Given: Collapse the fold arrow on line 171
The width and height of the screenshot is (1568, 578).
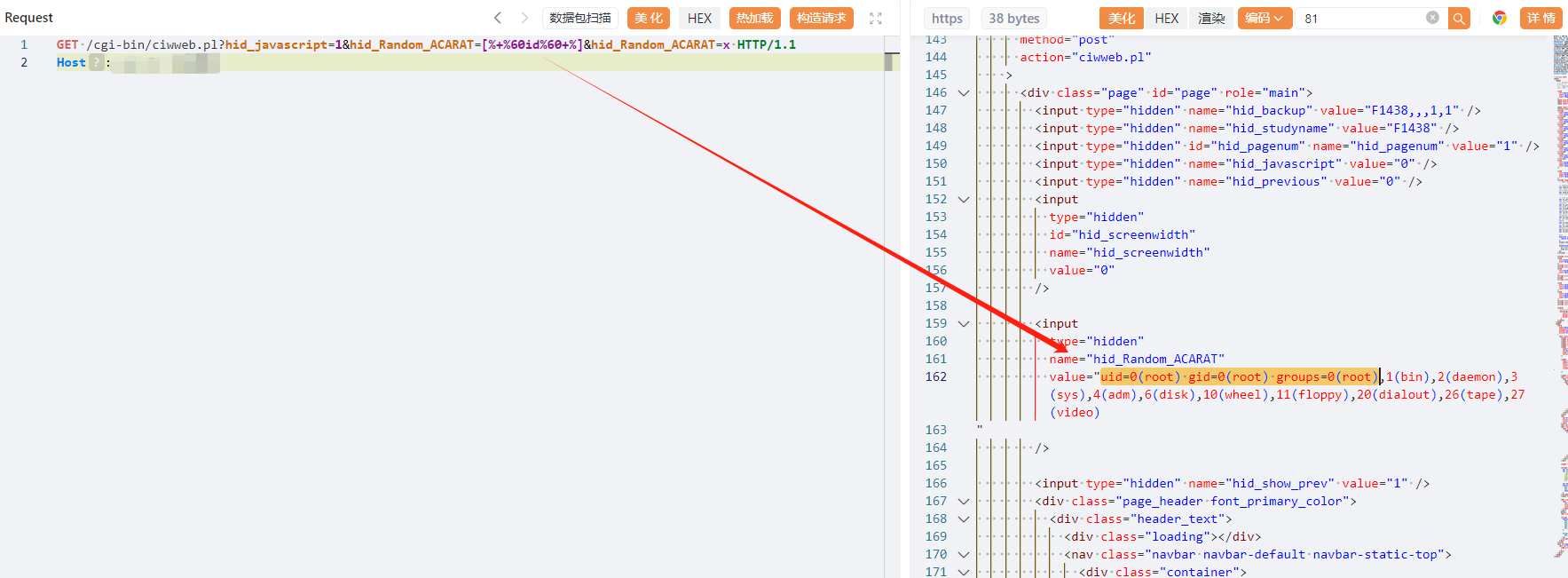Looking at the screenshot, I should click(964, 572).
